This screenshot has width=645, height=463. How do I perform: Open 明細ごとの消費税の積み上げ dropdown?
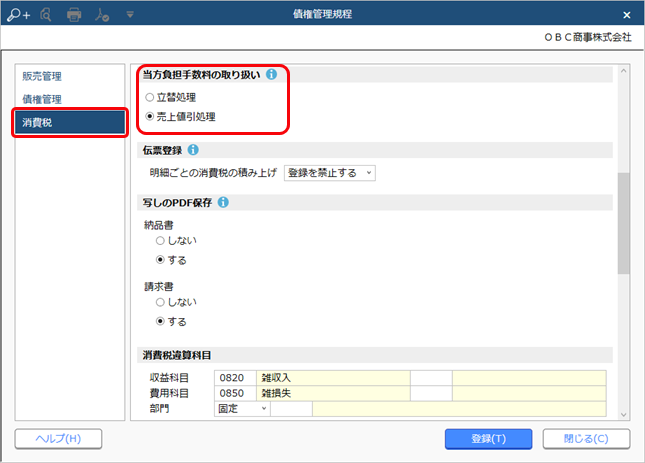[x=329, y=173]
